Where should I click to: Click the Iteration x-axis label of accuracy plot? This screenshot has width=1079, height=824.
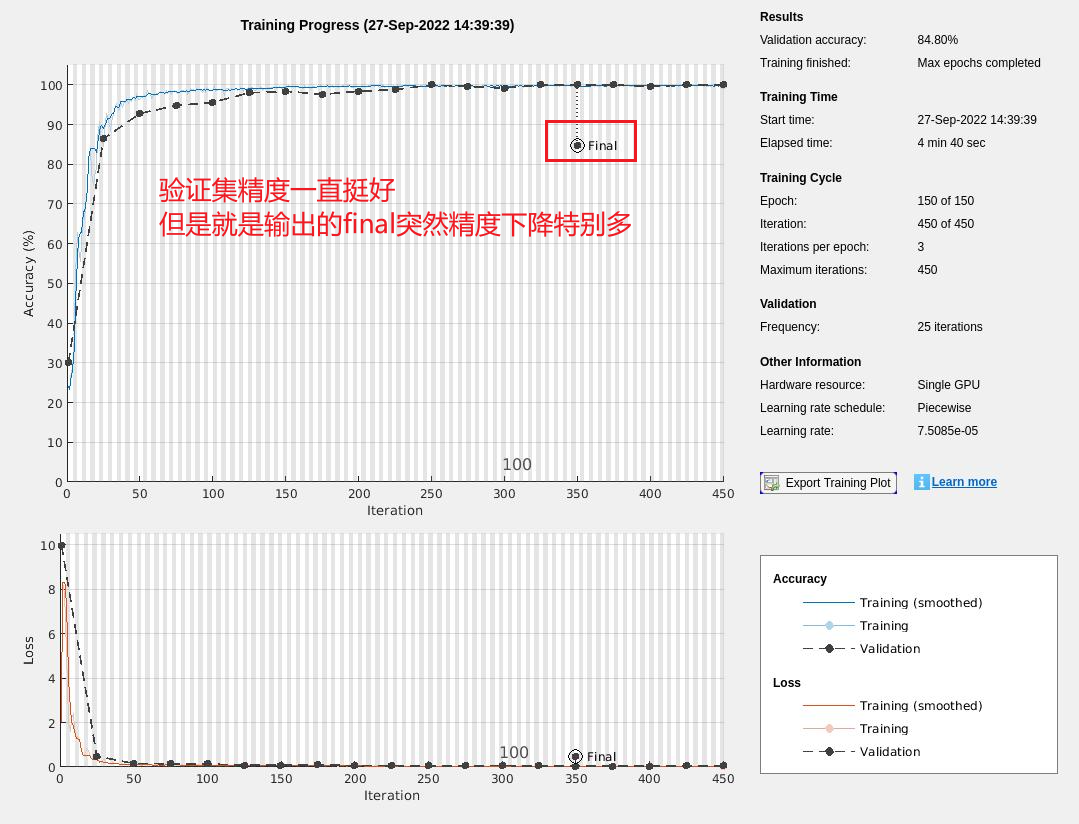395,510
